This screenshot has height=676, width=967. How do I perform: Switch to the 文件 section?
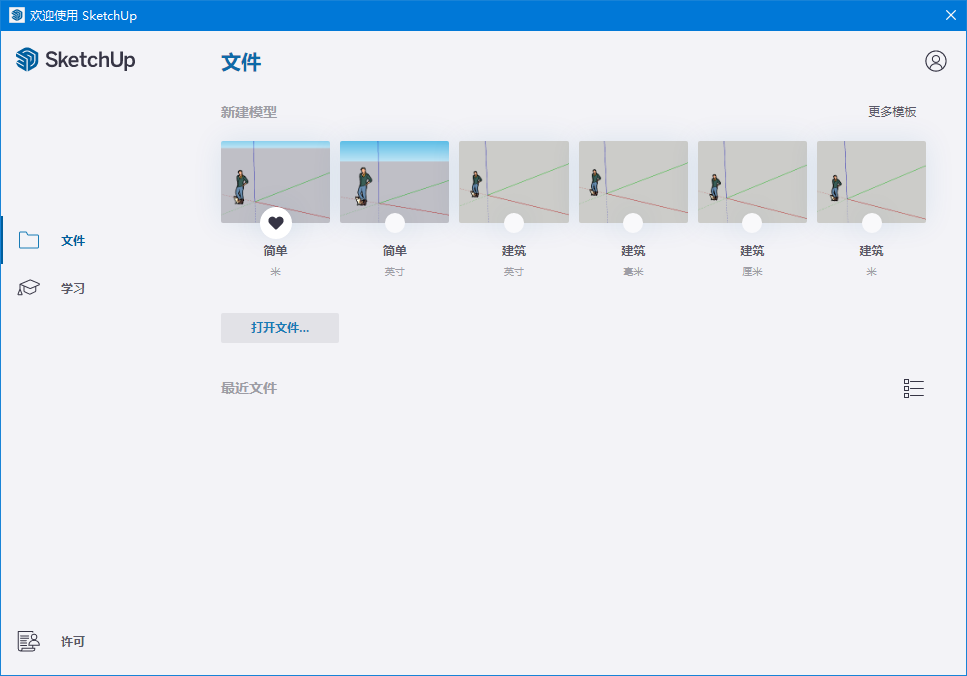coord(73,240)
